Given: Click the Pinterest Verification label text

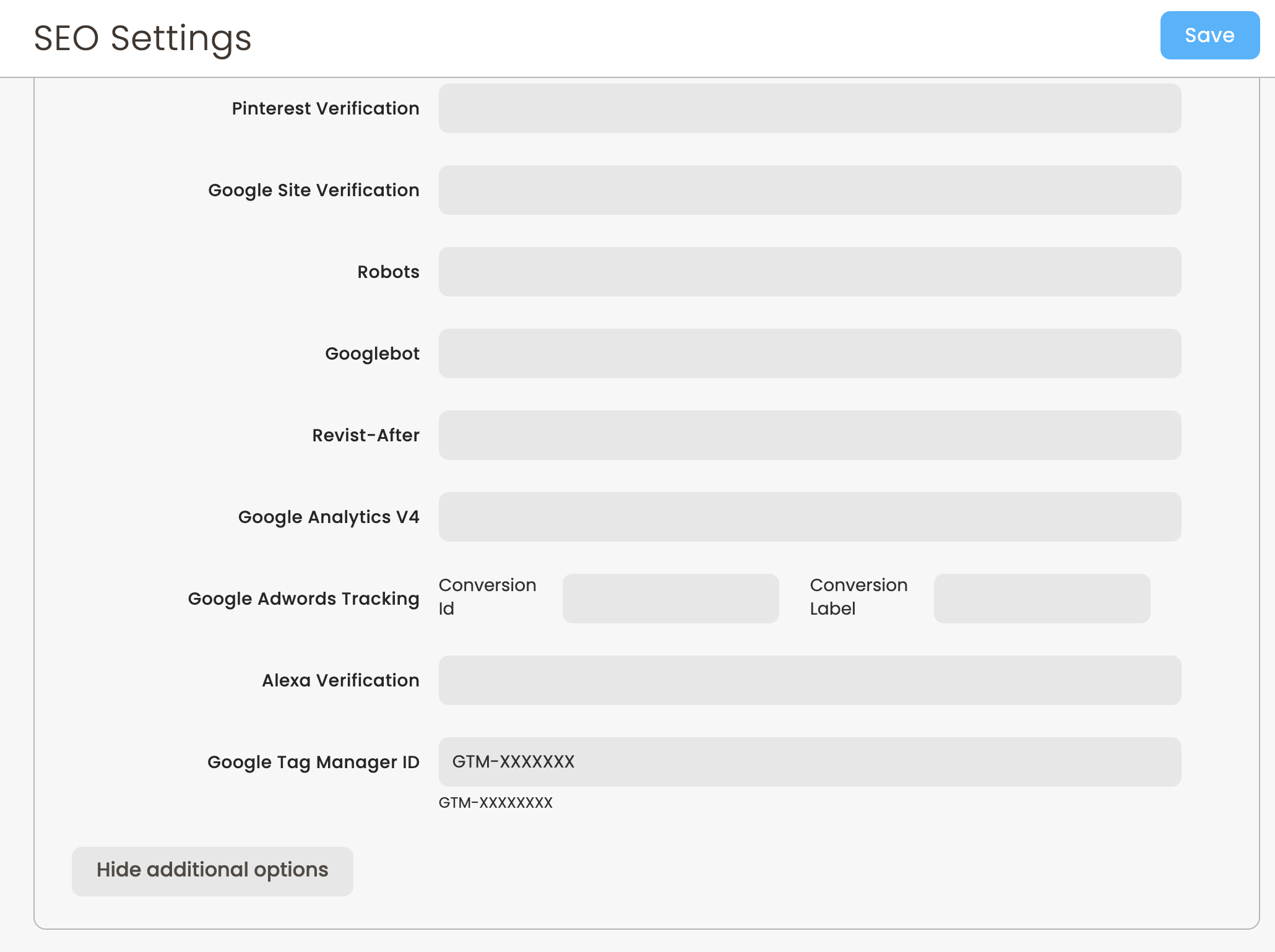Looking at the screenshot, I should 325,108.
